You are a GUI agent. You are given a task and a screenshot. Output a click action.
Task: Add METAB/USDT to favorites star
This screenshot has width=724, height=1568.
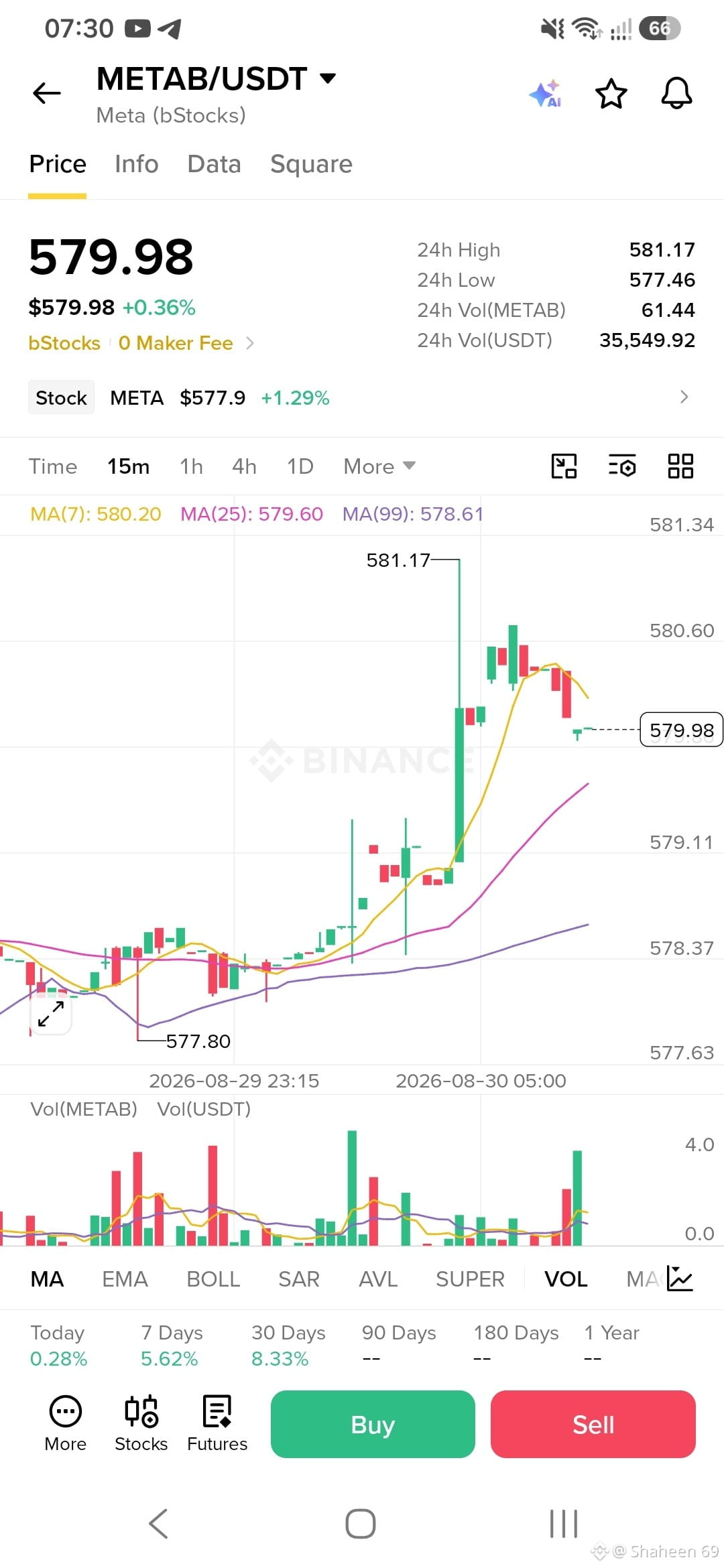coord(611,93)
